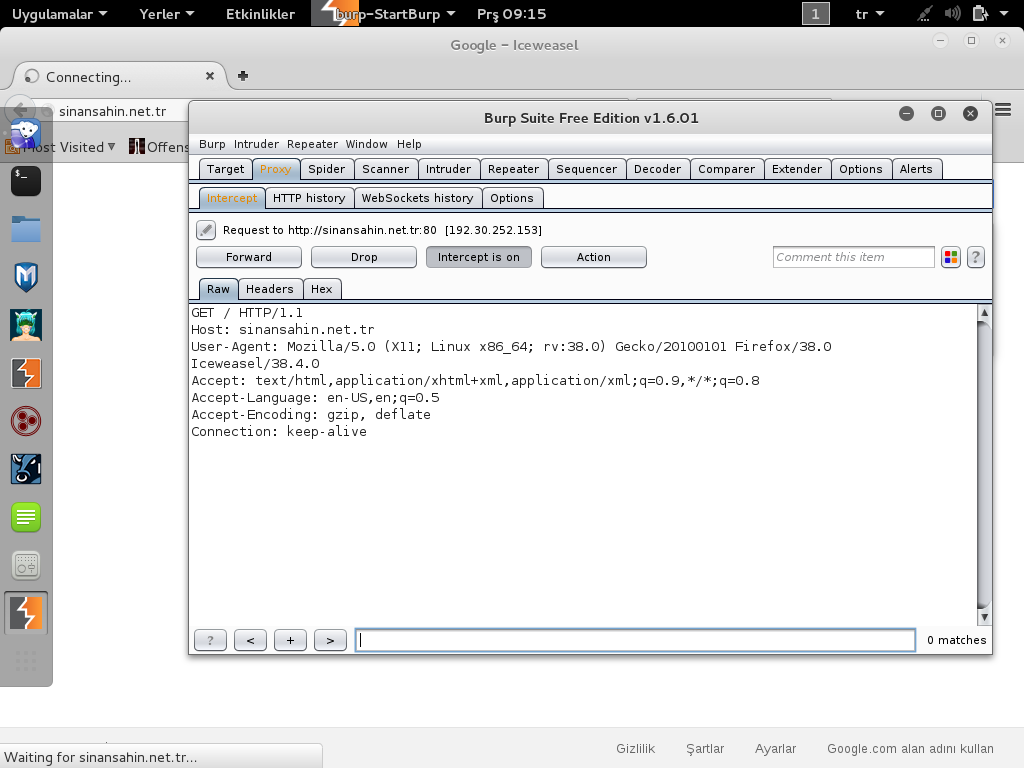Open the Terminal from the dock
Screen dimensions: 1024x768
click(x=26, y=181)
